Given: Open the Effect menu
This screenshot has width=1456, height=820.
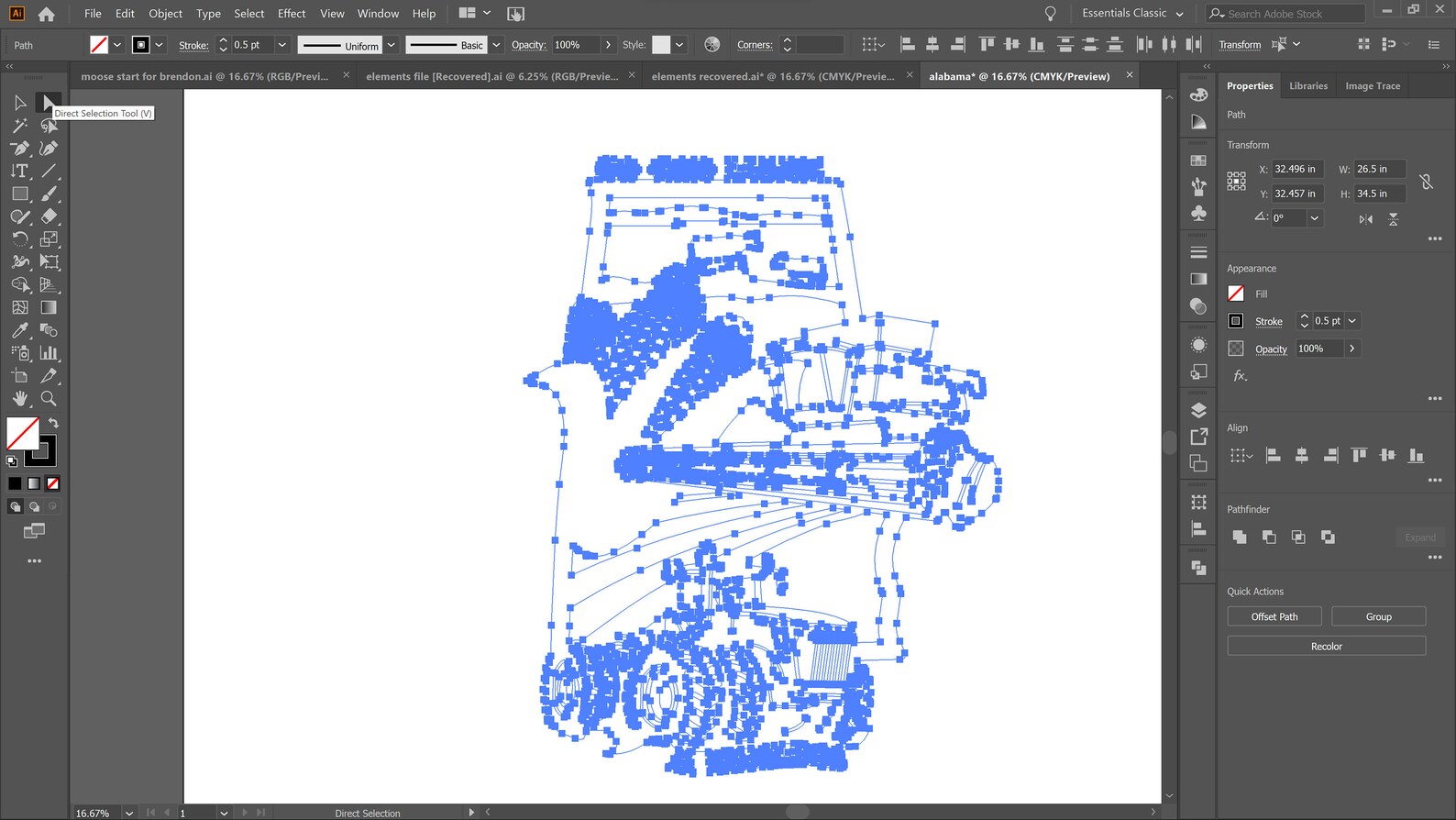Looking at the screenshot, I should pos(292,14).
